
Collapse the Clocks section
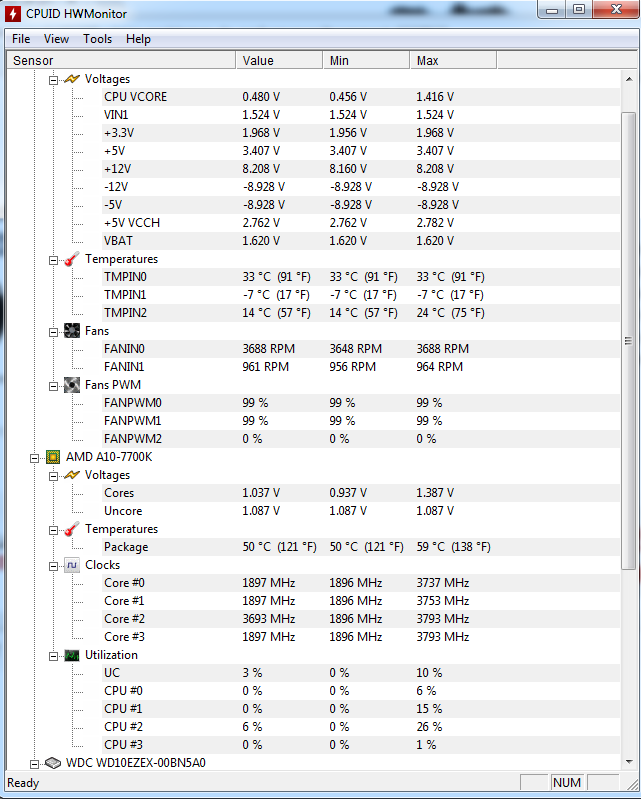point(53,567)
